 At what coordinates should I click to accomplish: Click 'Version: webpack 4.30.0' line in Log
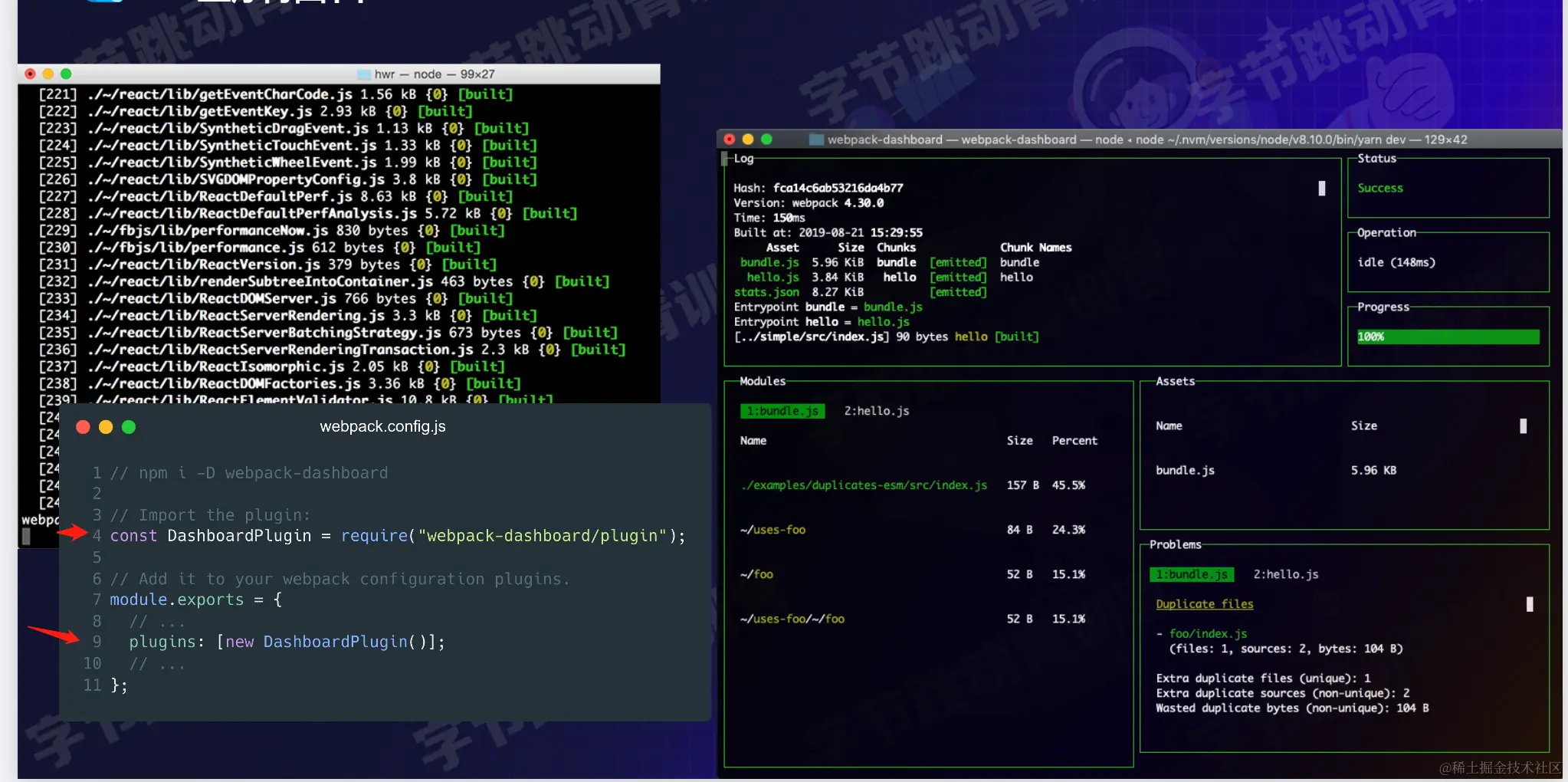[x=809, y=203]
